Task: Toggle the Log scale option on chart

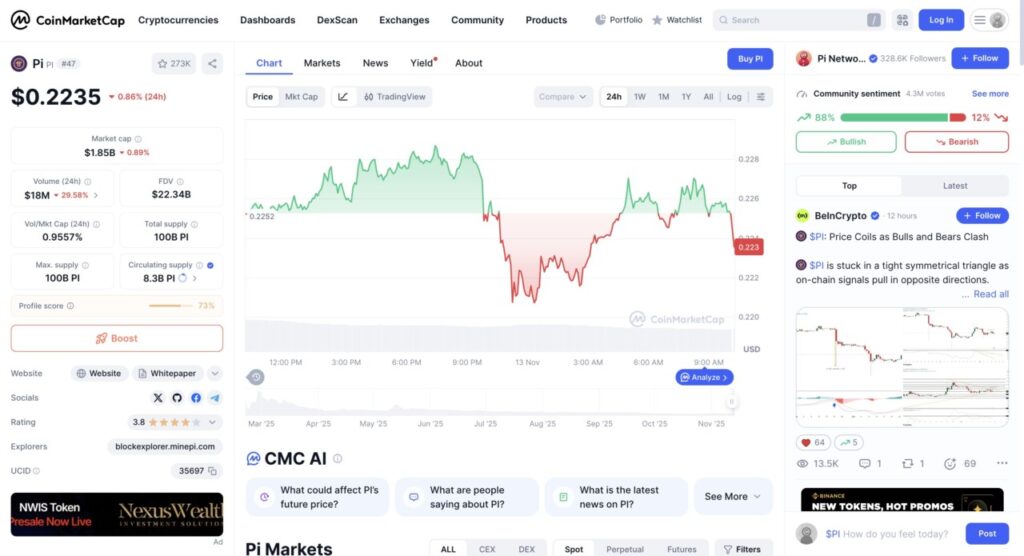Action: point(734,97)
